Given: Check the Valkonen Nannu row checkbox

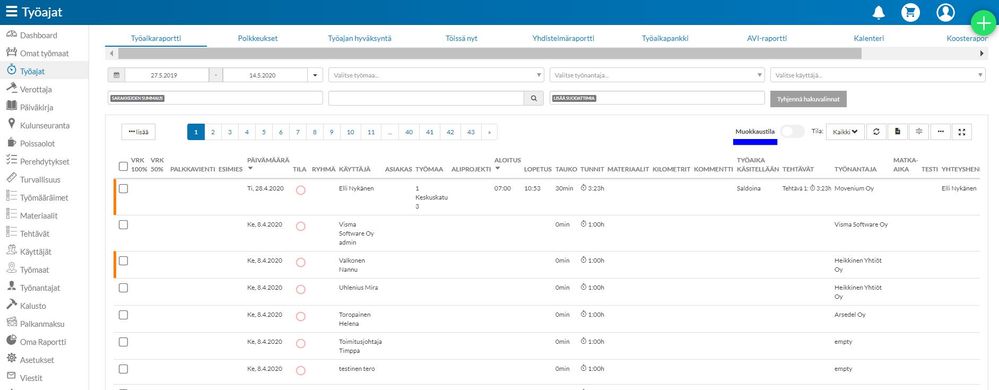Looking at the screenshot, I should (x=123, y=261).
